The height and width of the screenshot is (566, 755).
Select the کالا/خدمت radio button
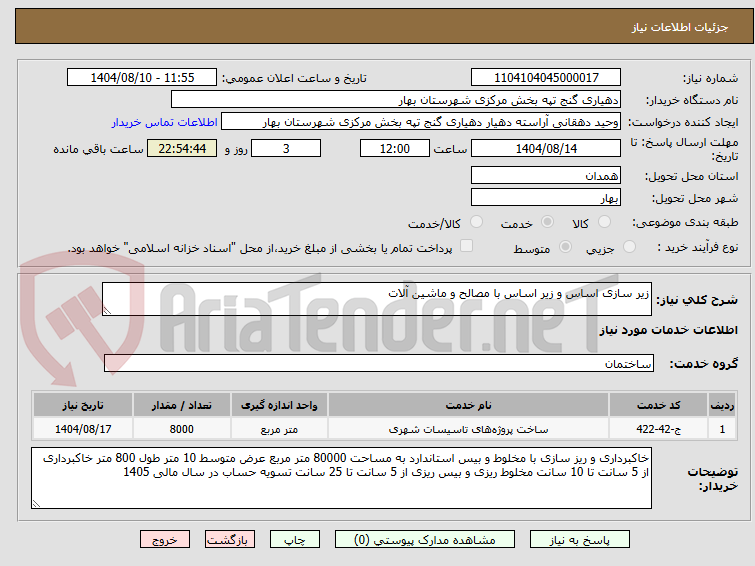(476, 222)
